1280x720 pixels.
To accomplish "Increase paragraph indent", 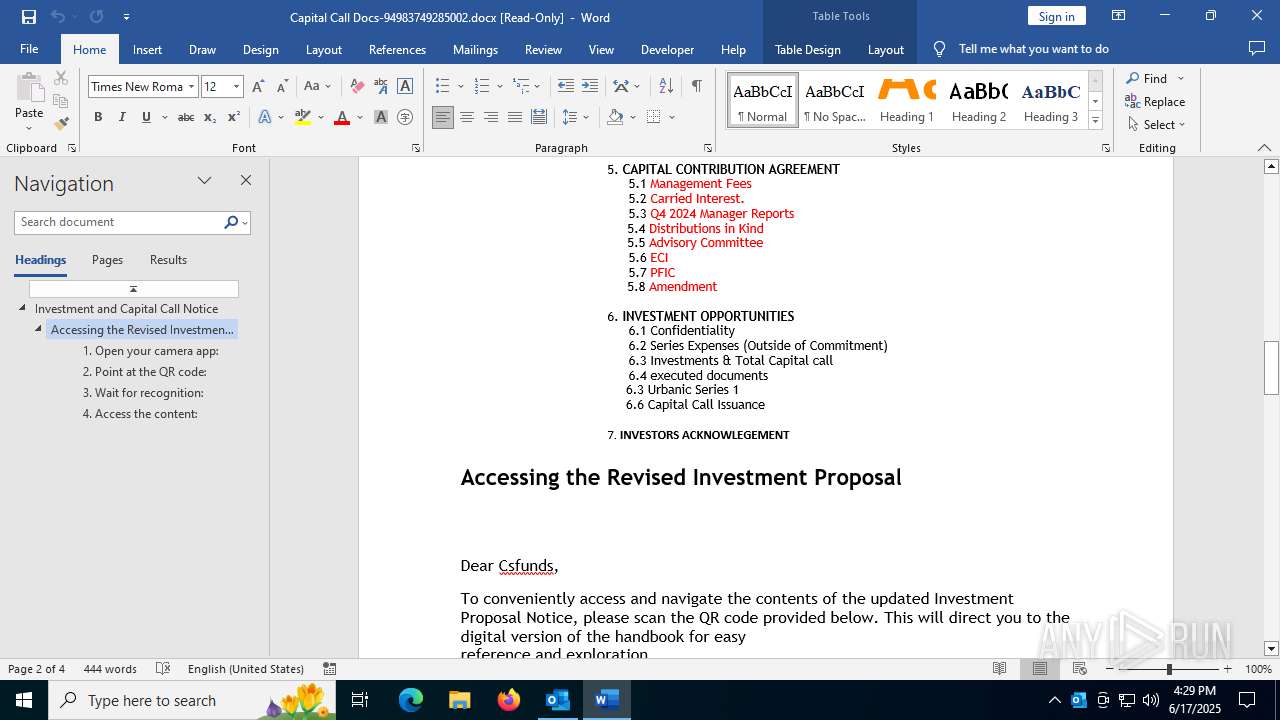I will (590, 87).
